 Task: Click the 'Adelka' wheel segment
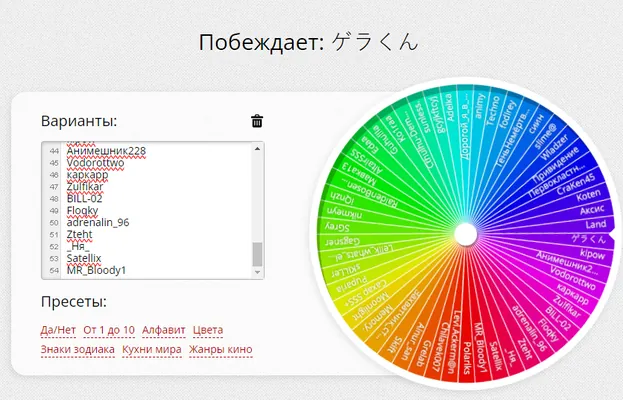coord(450,107)
